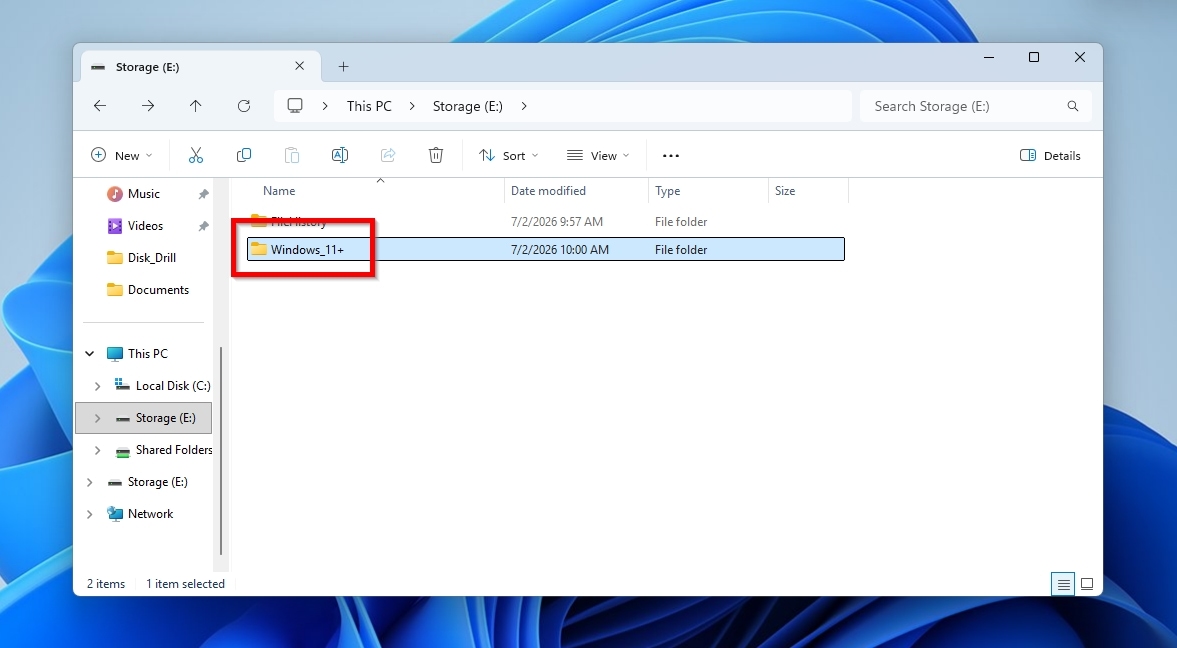The width and height of the screenshot is (1177, 648).
Task: Open the New dropdown menu
Action: click(x=122, y=155)
